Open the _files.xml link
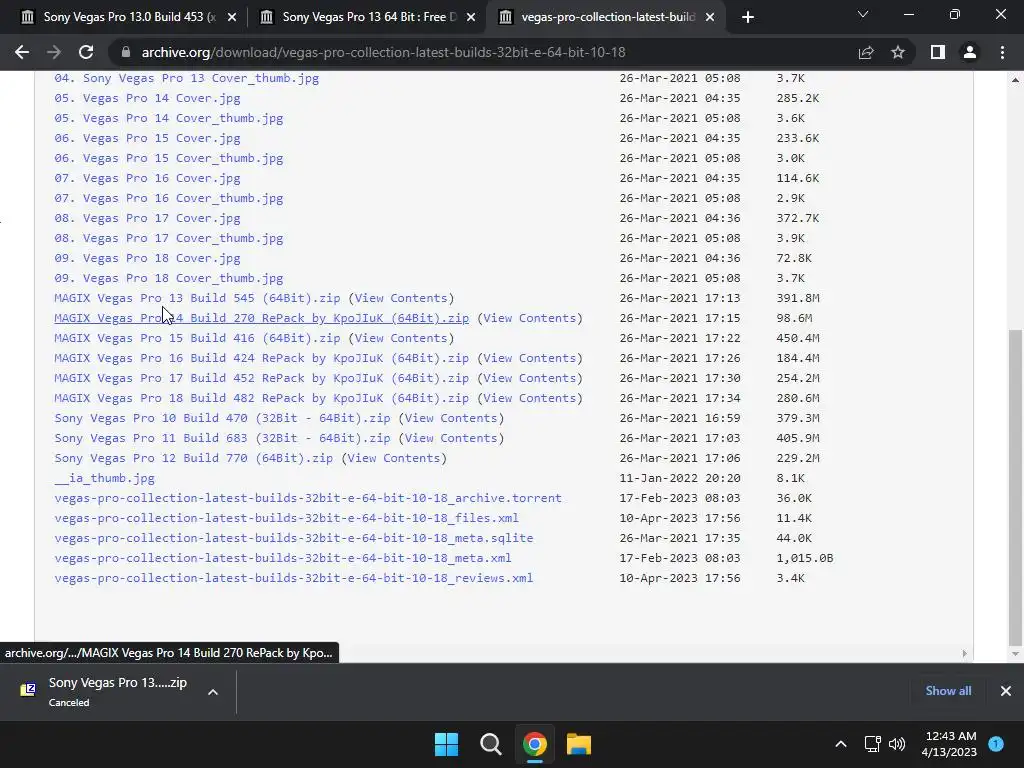This screenshot has height=768, width=1024. click(x=286, y=518)
